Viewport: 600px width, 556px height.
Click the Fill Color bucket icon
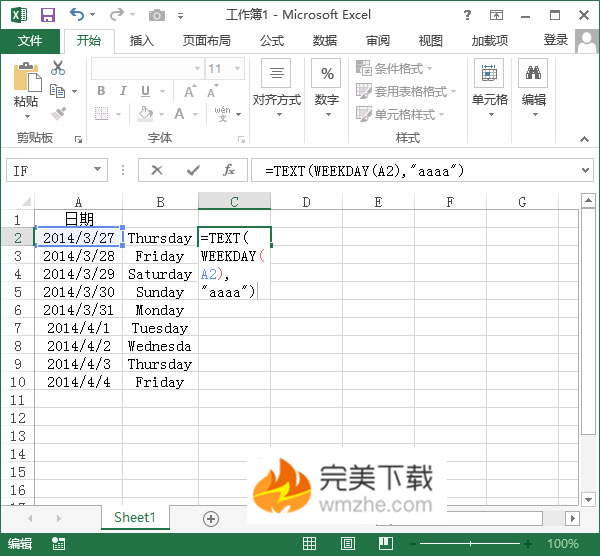pyautogui.click(x=145, y=114)
